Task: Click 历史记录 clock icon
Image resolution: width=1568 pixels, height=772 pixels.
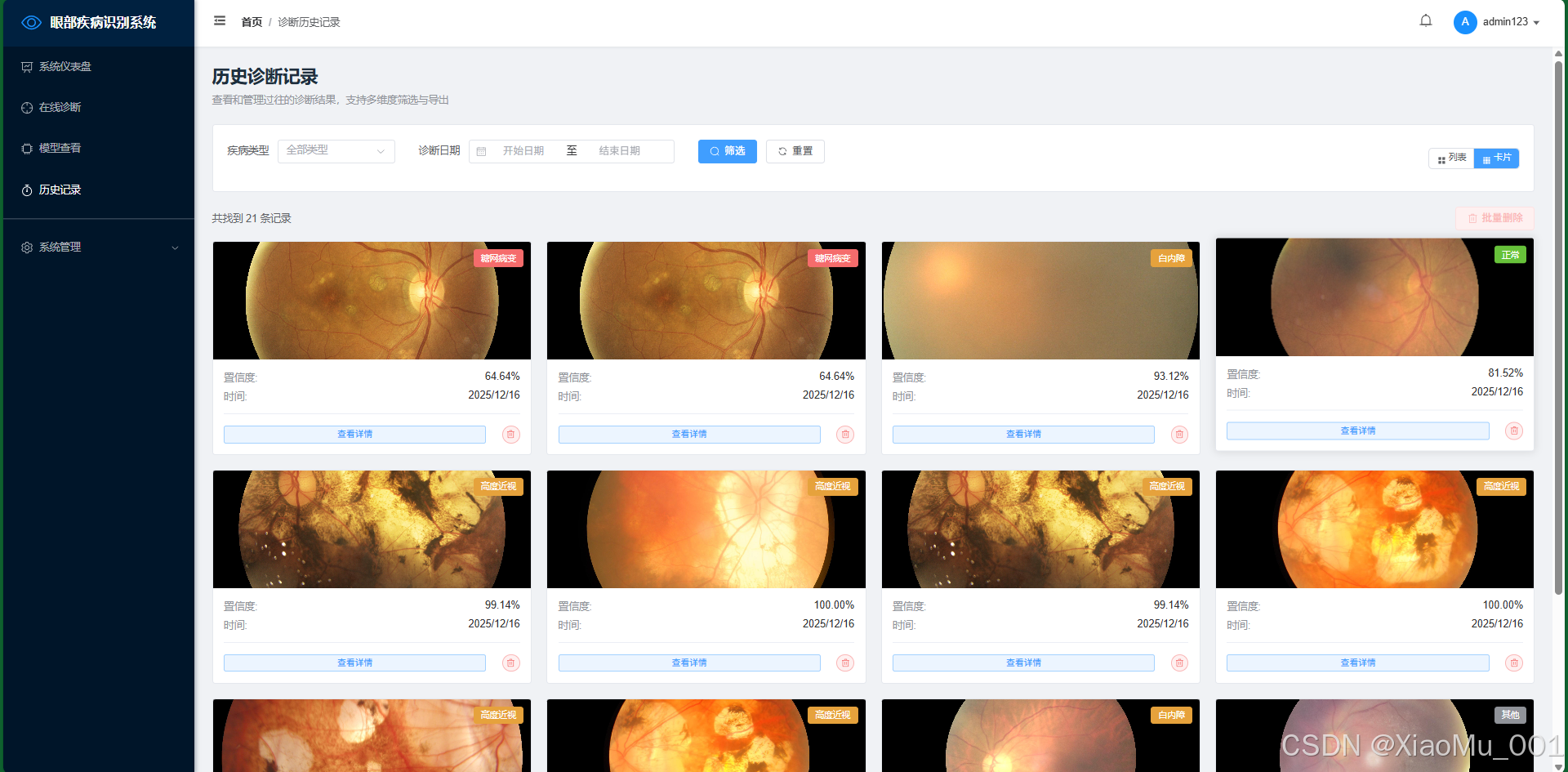Action: tap(27, 190)
